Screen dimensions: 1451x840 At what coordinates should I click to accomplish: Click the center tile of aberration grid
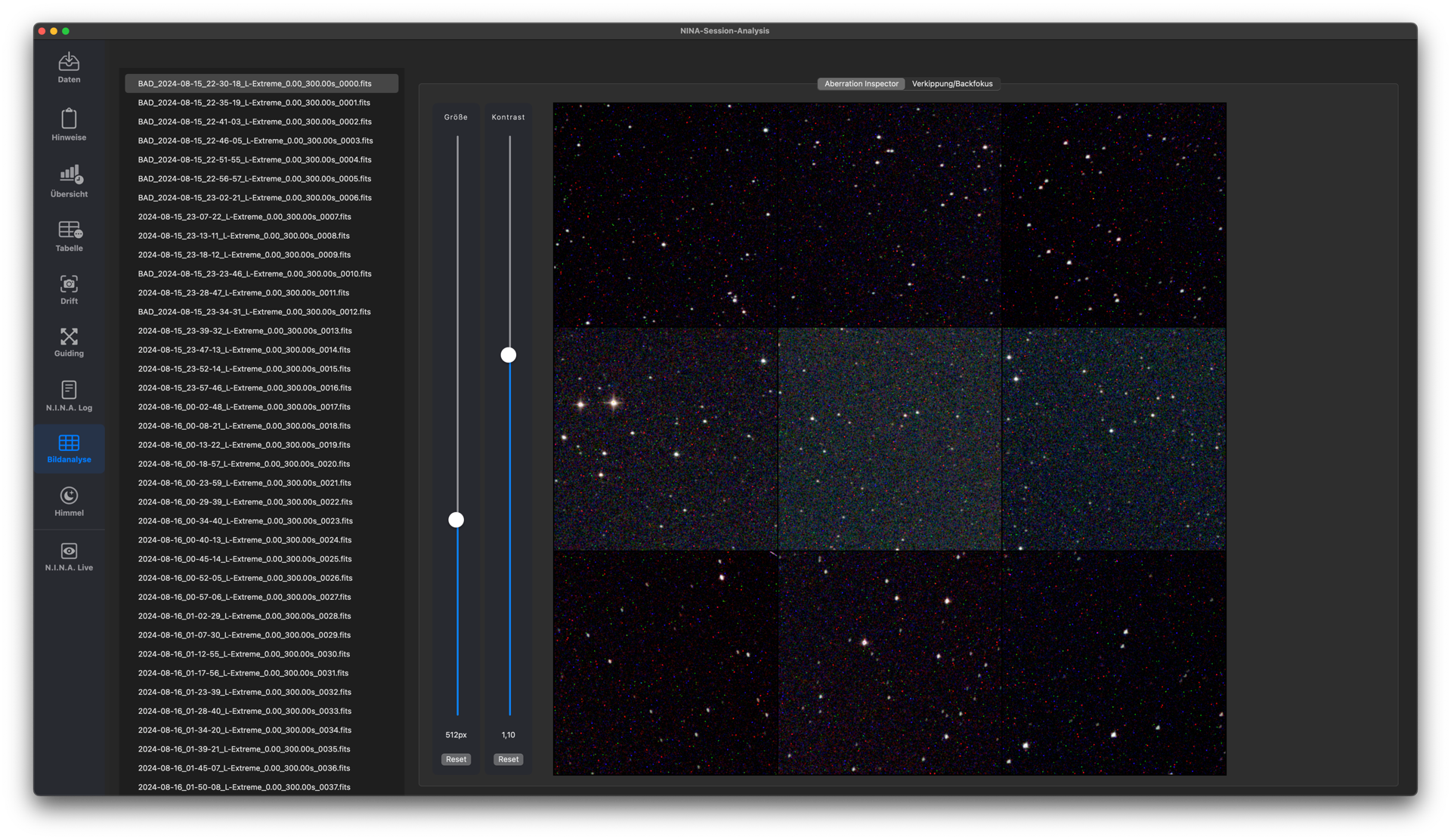pyautogui.click(x=889, y=439)
